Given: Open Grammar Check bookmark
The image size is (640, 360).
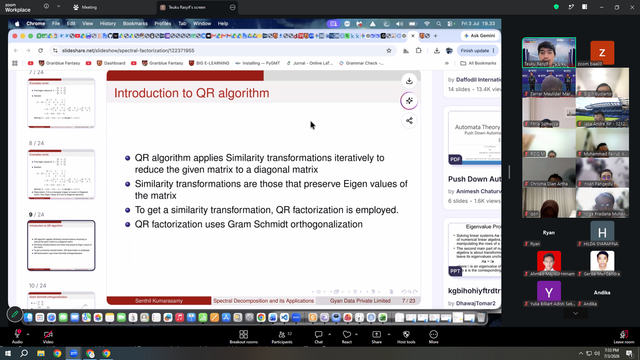Looking at the screenshot, I should (x=361, y=63).
